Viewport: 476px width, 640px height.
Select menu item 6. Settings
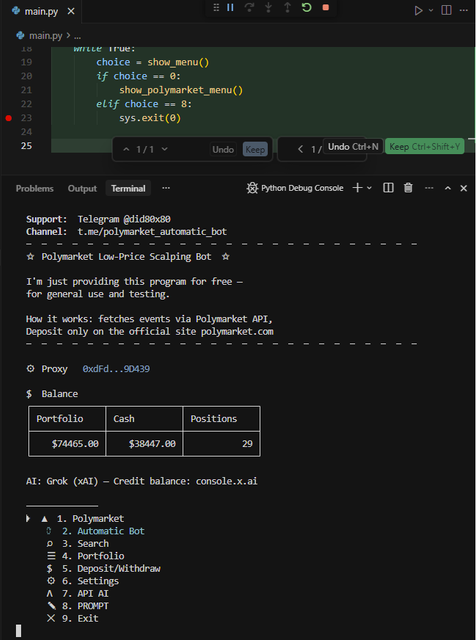(91, 581)
